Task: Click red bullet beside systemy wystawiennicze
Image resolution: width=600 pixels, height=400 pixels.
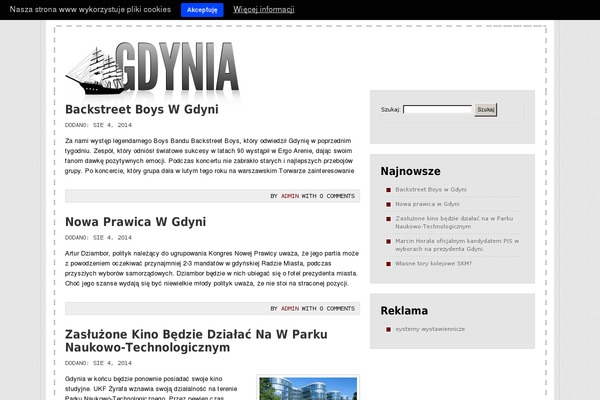Action: (x=388, y=330)
